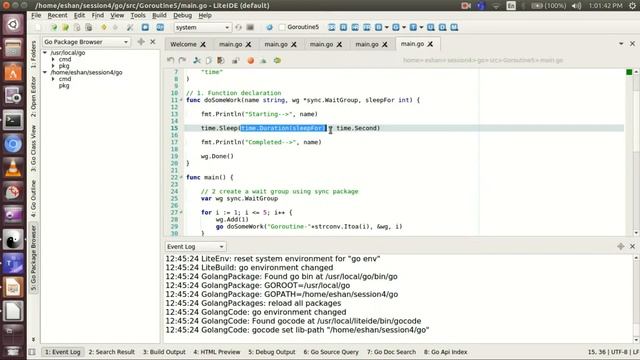This screenshot has height=360, width=640.
Task: Close the Welcome tab with its X
Action: pos(203,44)
